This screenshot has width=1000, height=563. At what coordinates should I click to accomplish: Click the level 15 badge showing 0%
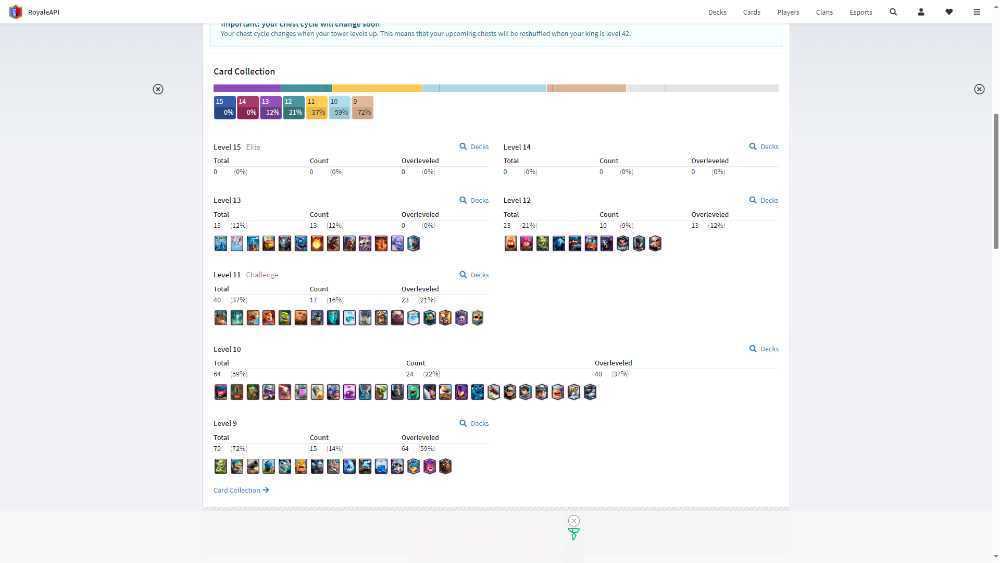click(224, 107)
